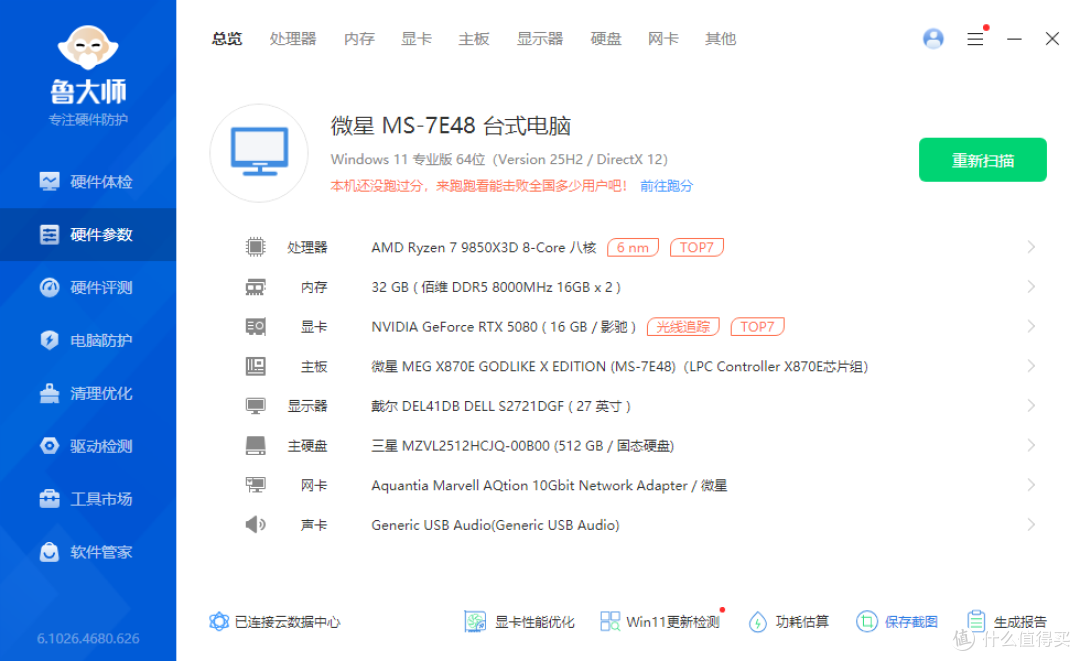Click the 硬件评测 gauge icon

[50, 288]
